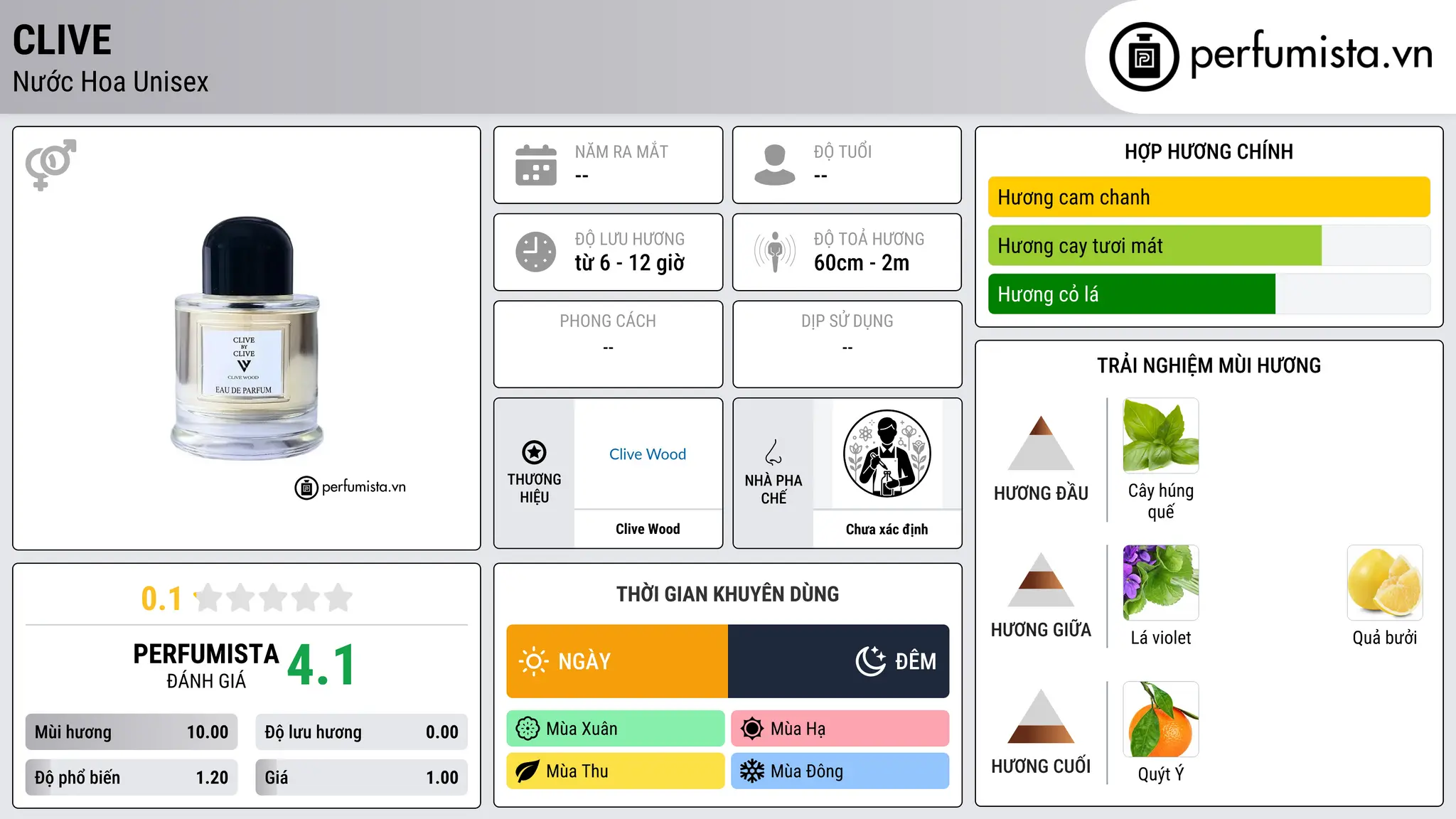
Task: Click the Hương cuối pyramid icon
Action: pyautogui.click(x=1041, y=716)
